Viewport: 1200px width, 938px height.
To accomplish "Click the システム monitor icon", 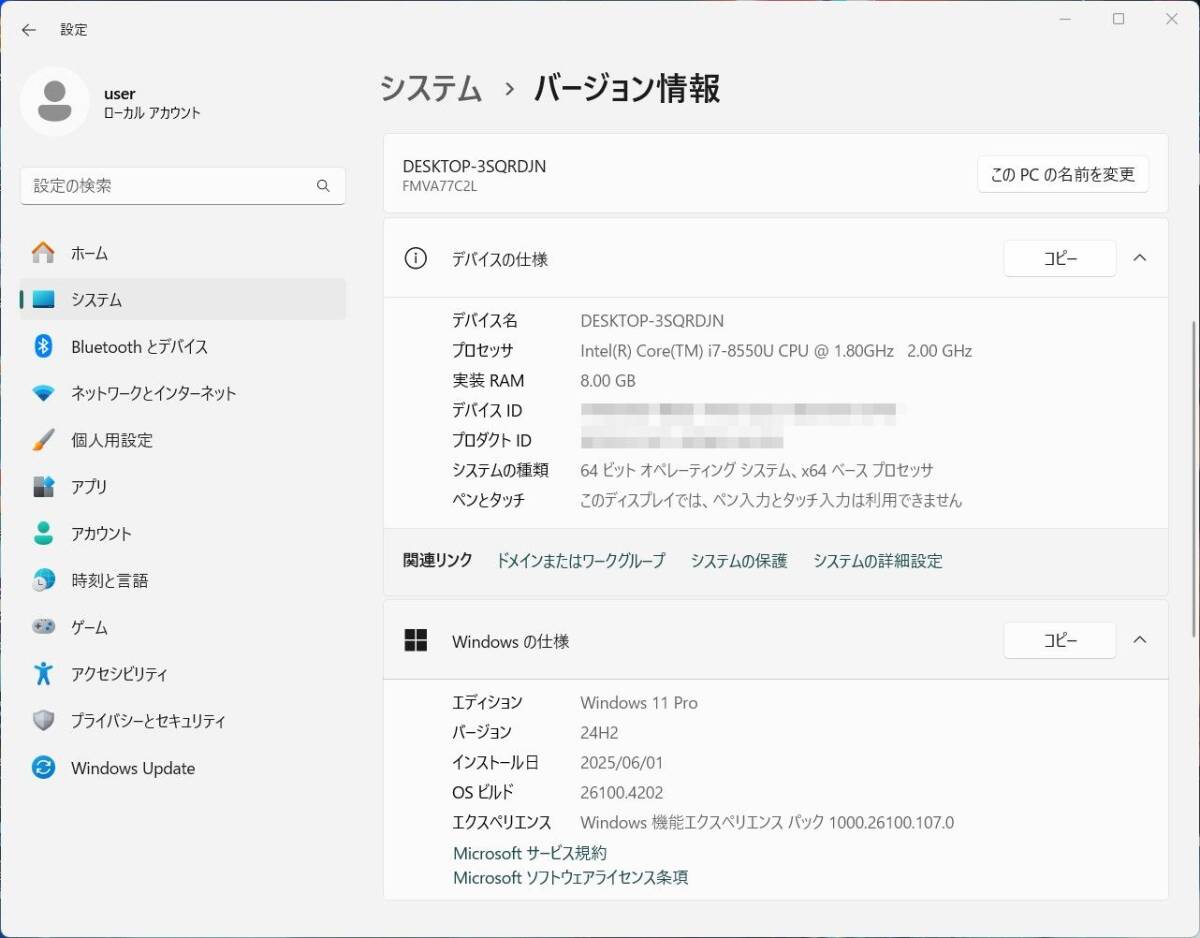I will tap(43, 300).
